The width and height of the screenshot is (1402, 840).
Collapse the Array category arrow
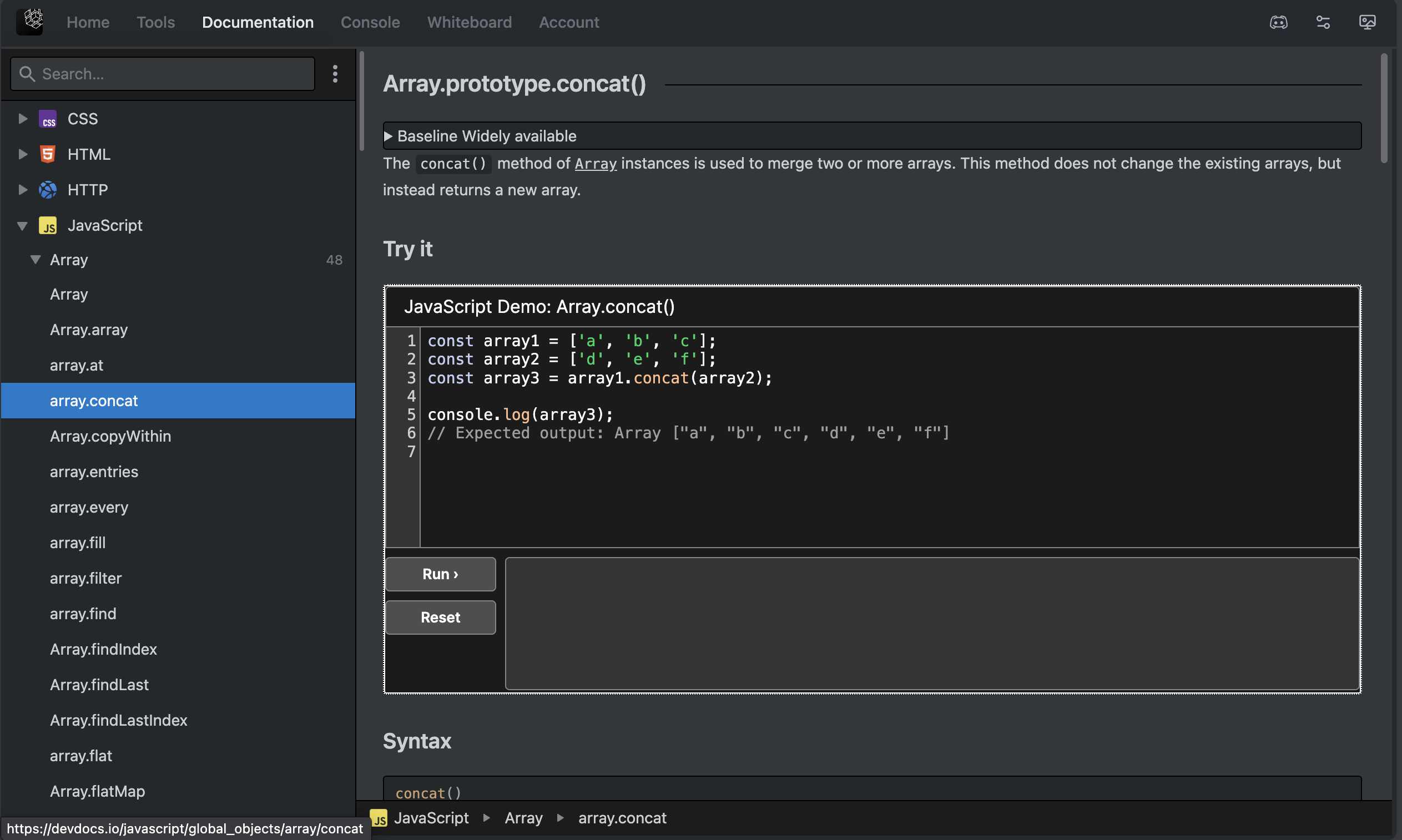pos(36,260)
